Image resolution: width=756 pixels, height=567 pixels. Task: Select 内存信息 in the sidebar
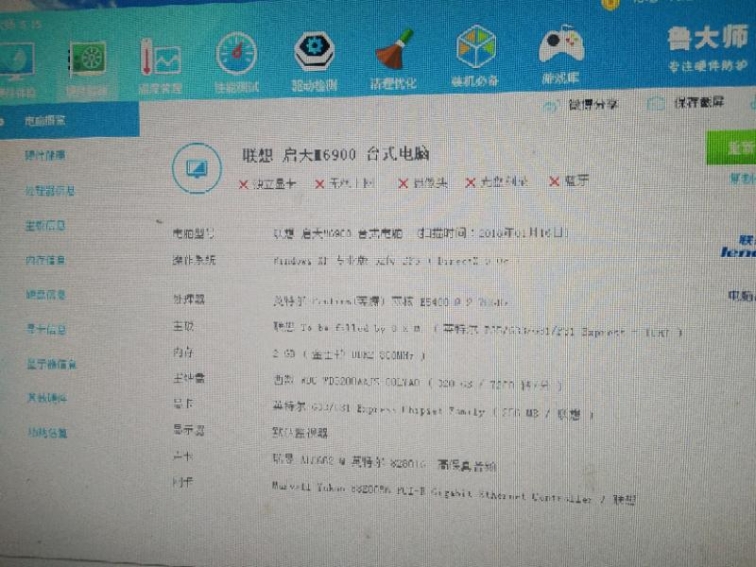click(45, 260)
